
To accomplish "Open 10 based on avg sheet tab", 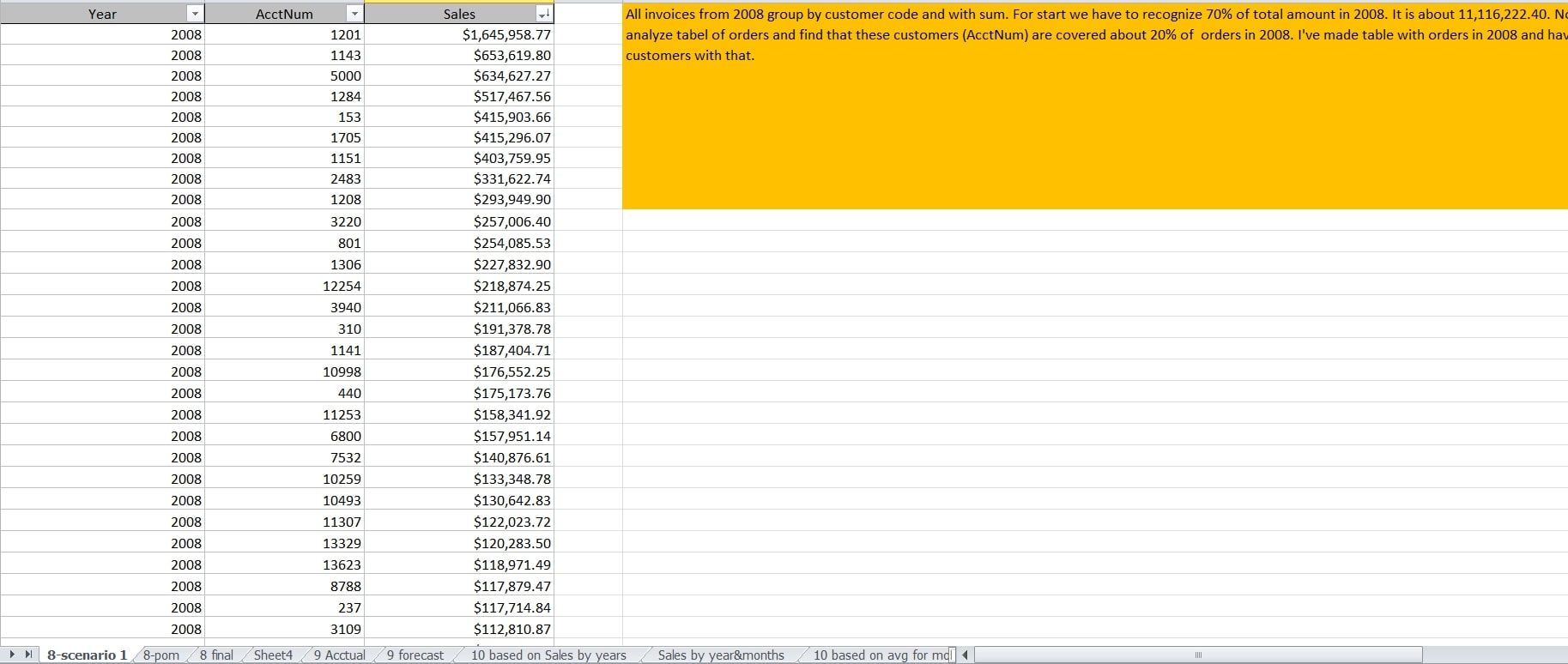I will tap(881, 655).
